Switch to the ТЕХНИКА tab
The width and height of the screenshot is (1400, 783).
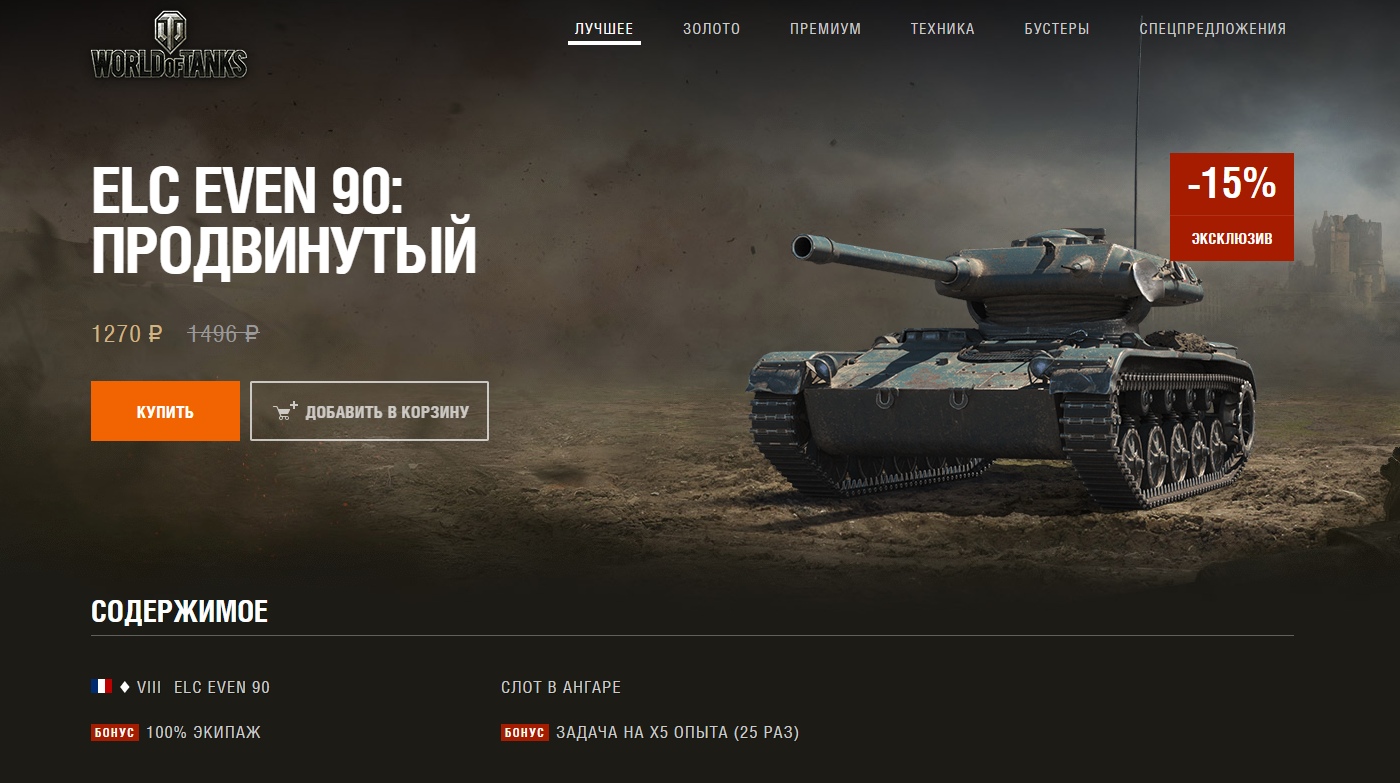pyautogui.click(x=942, y=29)
